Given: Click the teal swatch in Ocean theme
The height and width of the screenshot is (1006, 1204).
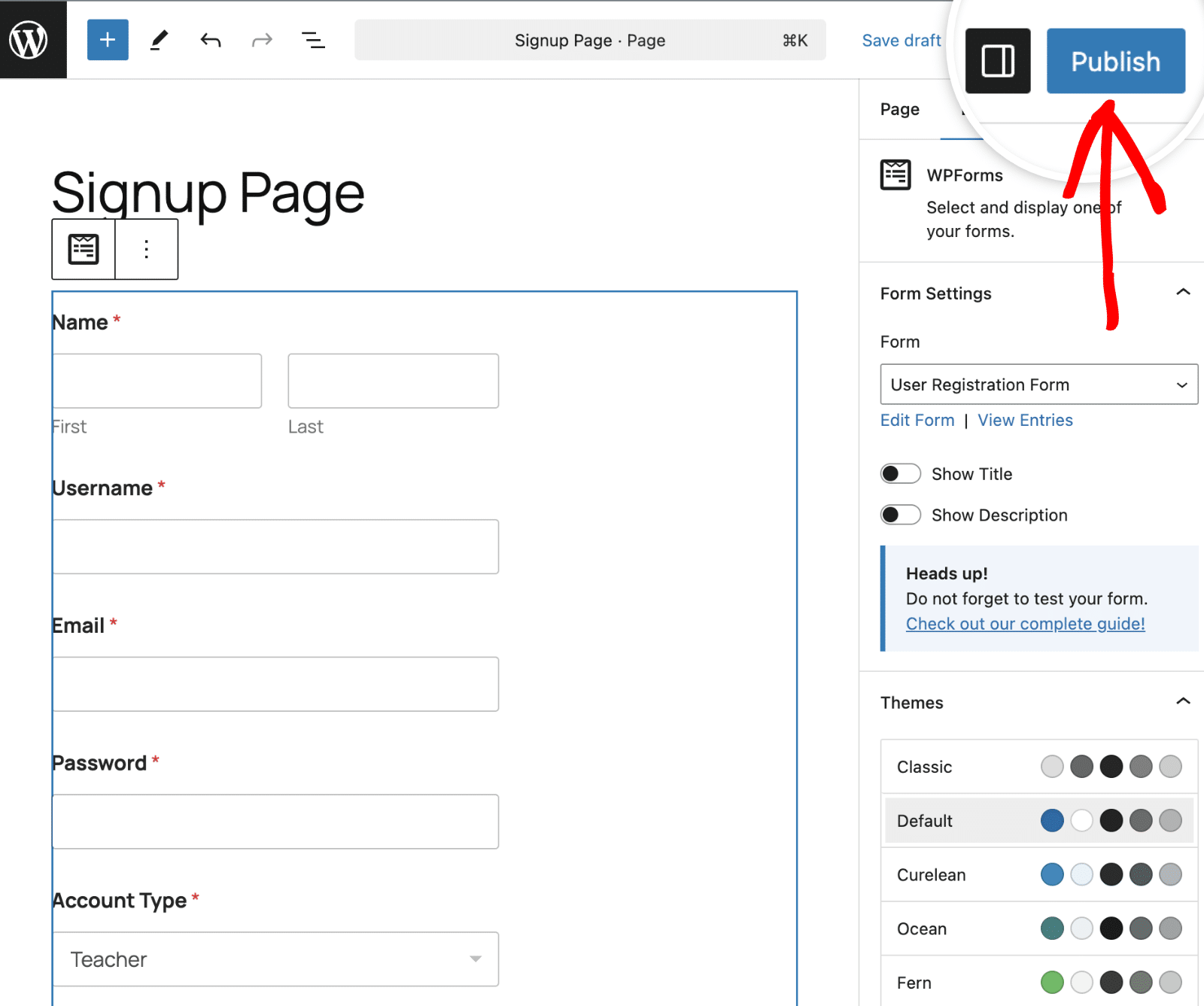Looking at the screenshot, I should click(x=1052, y=928).
